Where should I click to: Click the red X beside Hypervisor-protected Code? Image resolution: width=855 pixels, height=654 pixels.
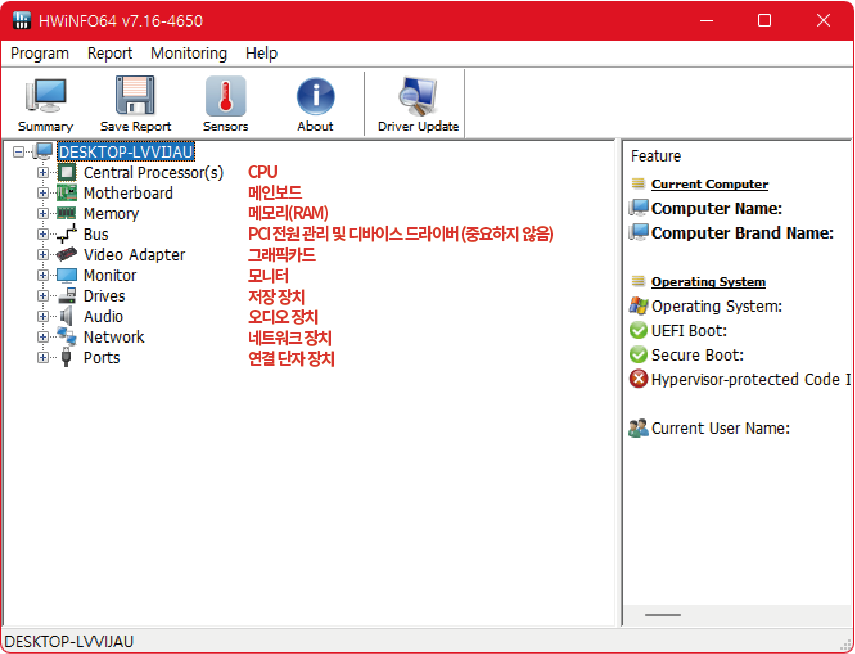pos(639,379)
